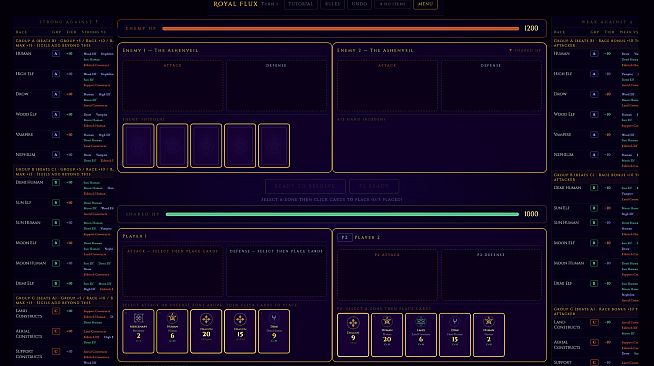Select Player 1's Mercenary card valued 2
Screen dimensions: 654x366
tap(138, 331)
